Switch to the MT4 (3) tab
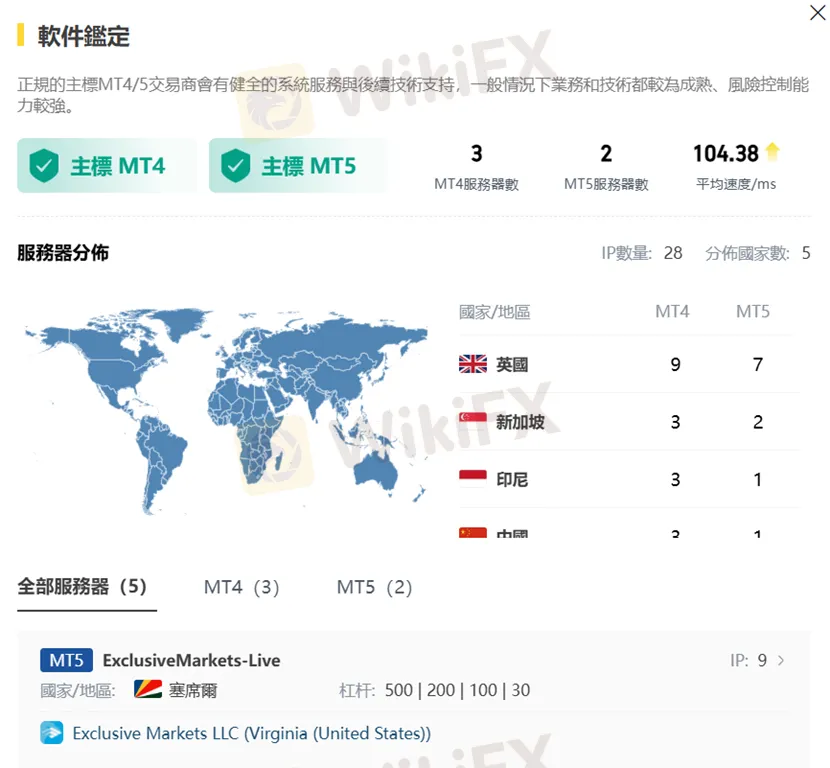Screen dimensions: 830x768 [242, 587]
